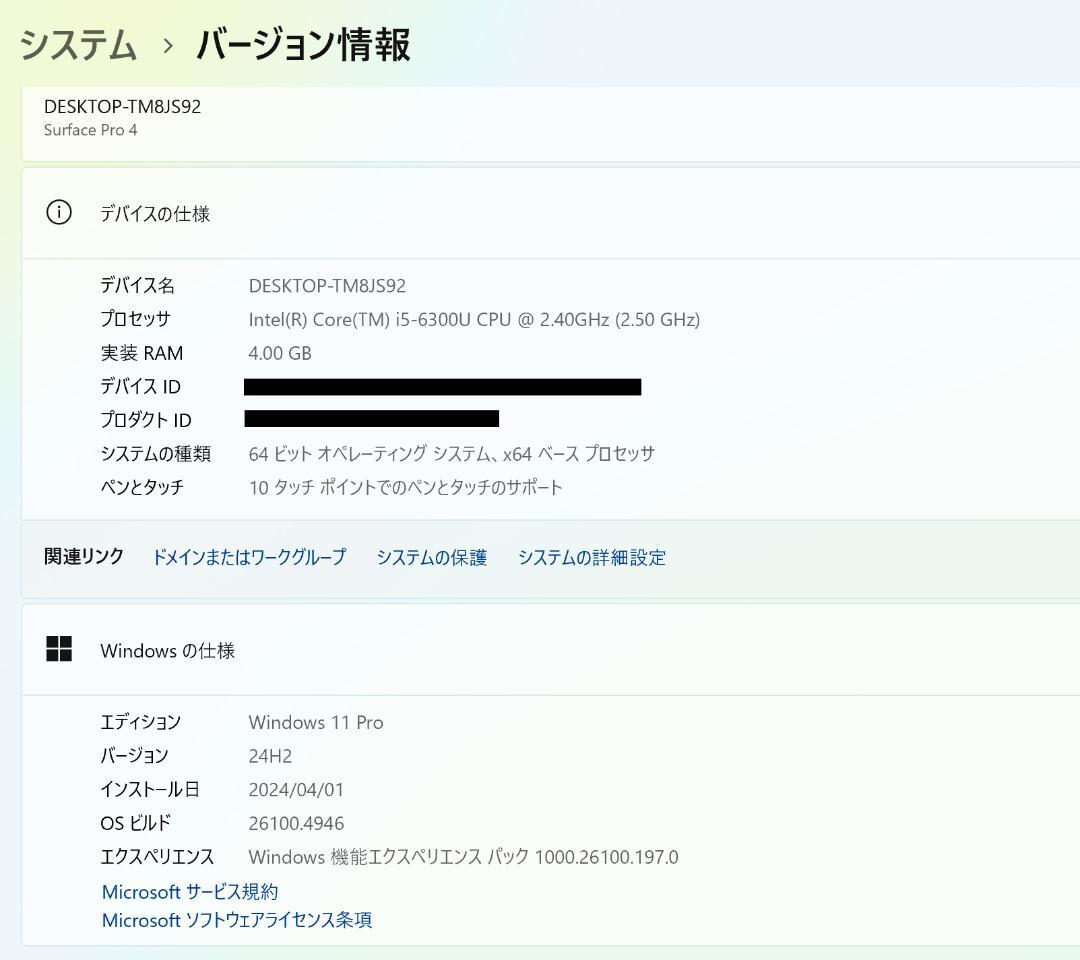
Task: Select the 実装 RAM value 4.00 GB
Action: click(x=280, y=353)
